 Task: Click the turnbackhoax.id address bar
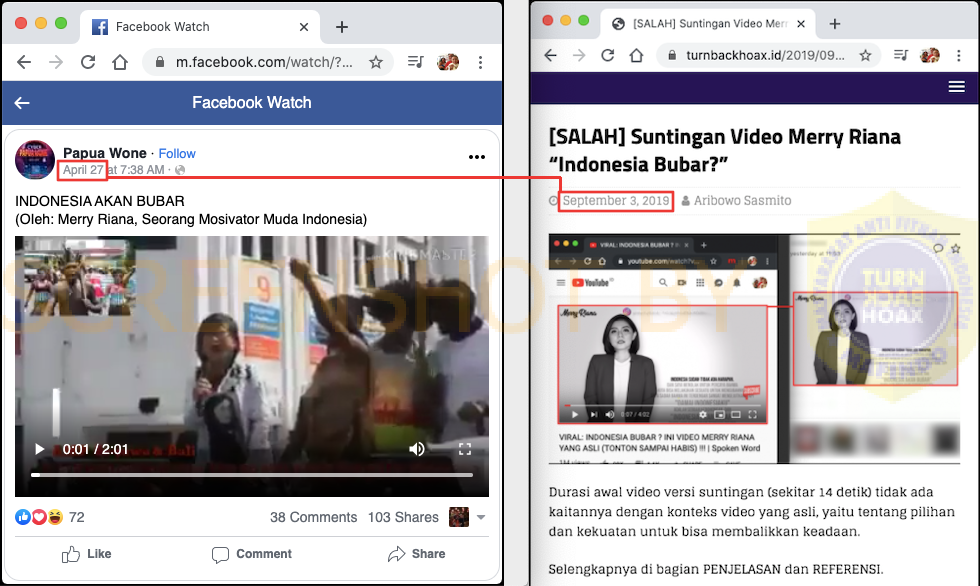tap(768, 55)
